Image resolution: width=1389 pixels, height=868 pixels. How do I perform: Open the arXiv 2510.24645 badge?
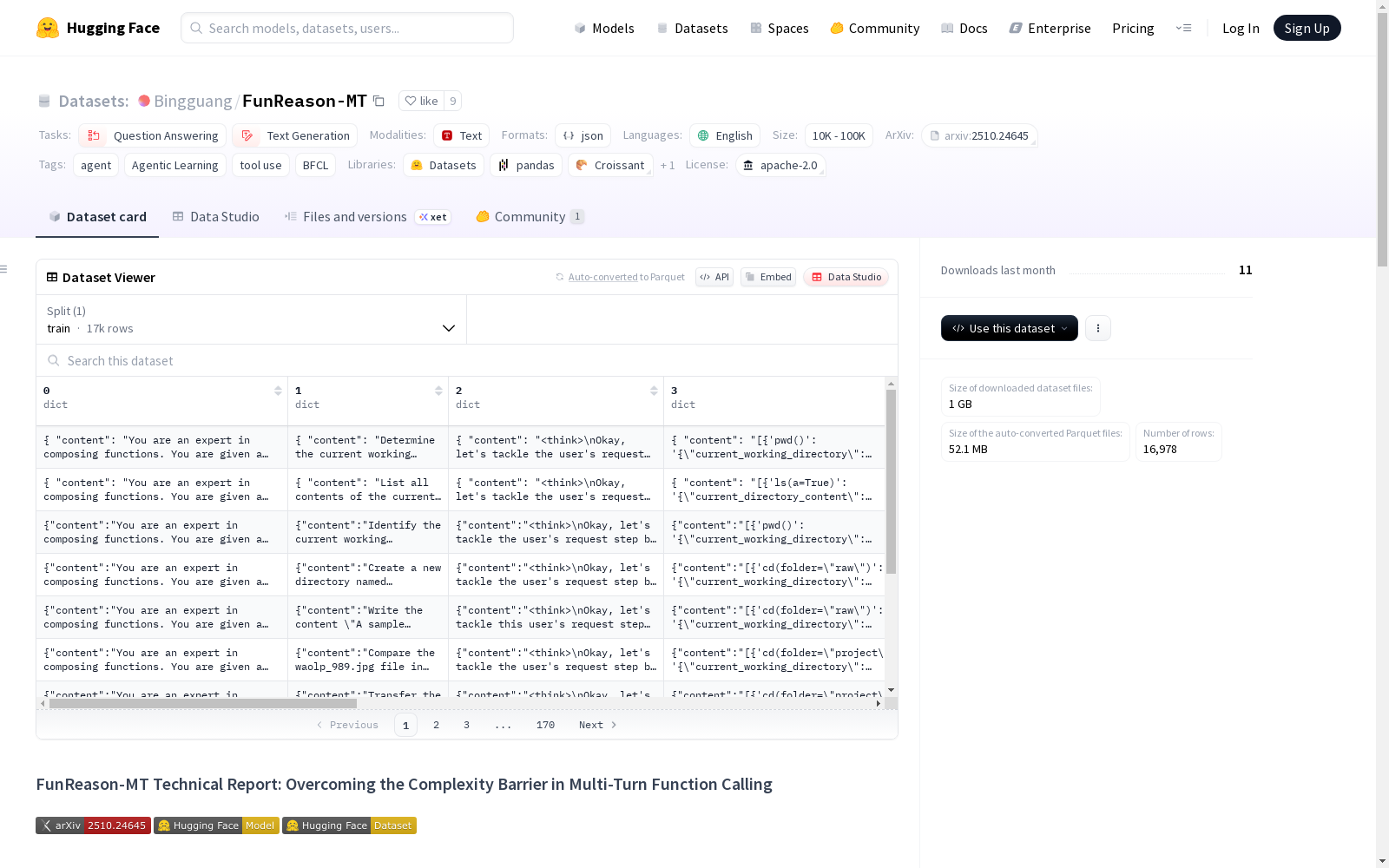tap(93, 825)
